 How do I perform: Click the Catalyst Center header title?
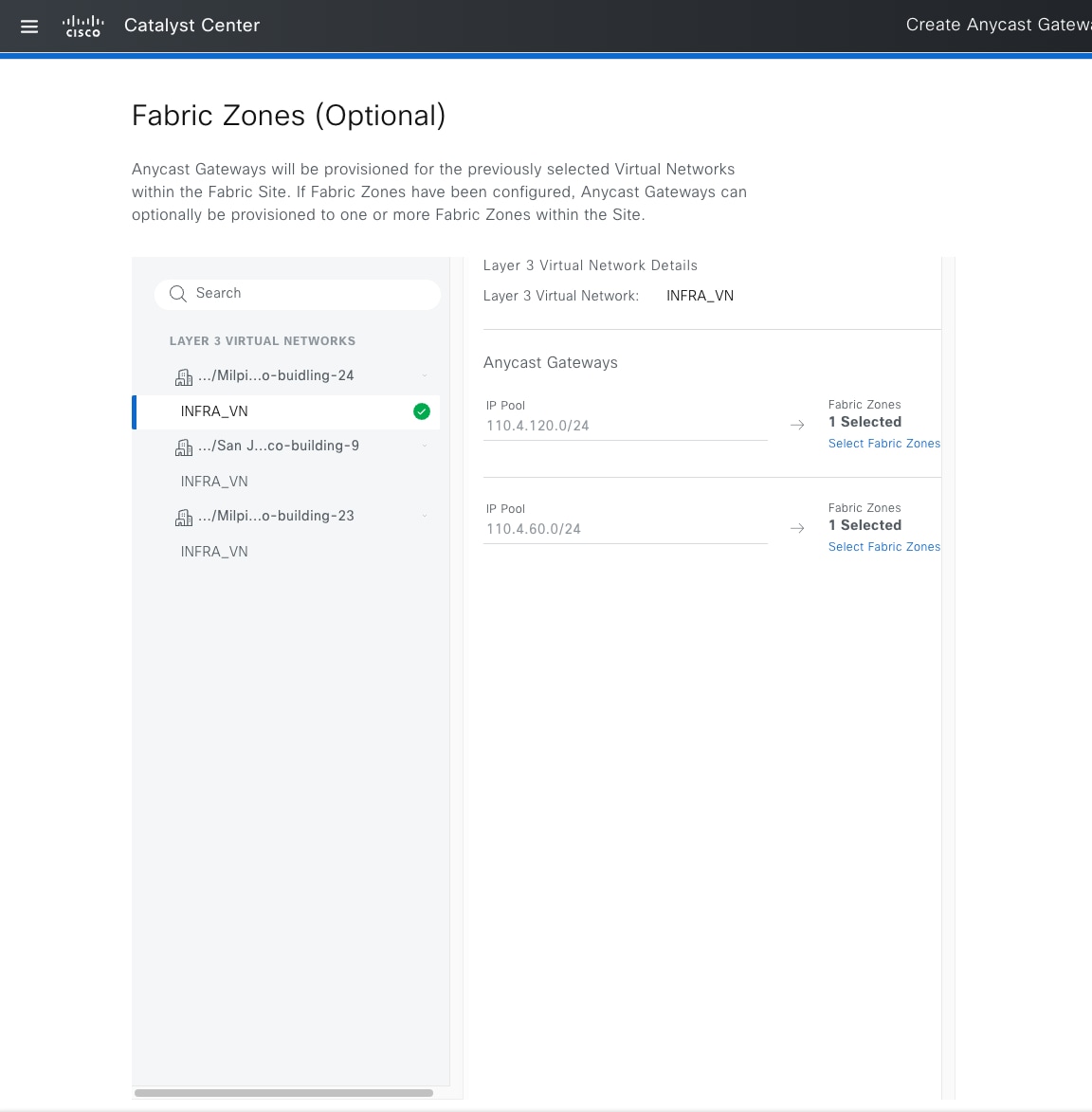pyautogui.click(x=191, y=26)
